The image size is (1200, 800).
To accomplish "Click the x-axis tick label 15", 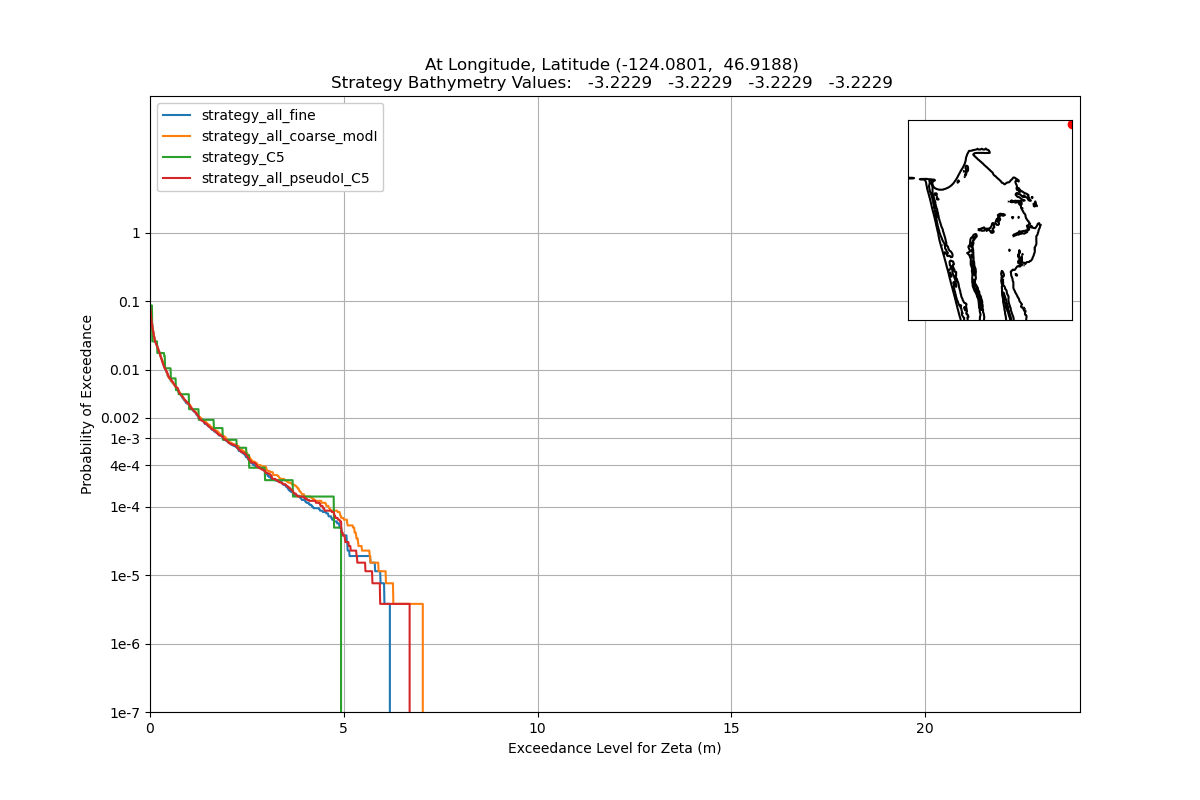I will click(731, 728).
